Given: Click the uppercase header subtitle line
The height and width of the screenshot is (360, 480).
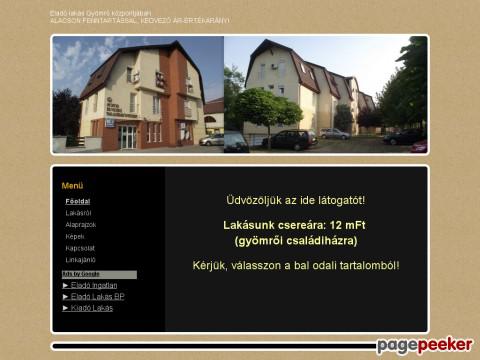Looking at the screenshot, I should tap(140, 21).
